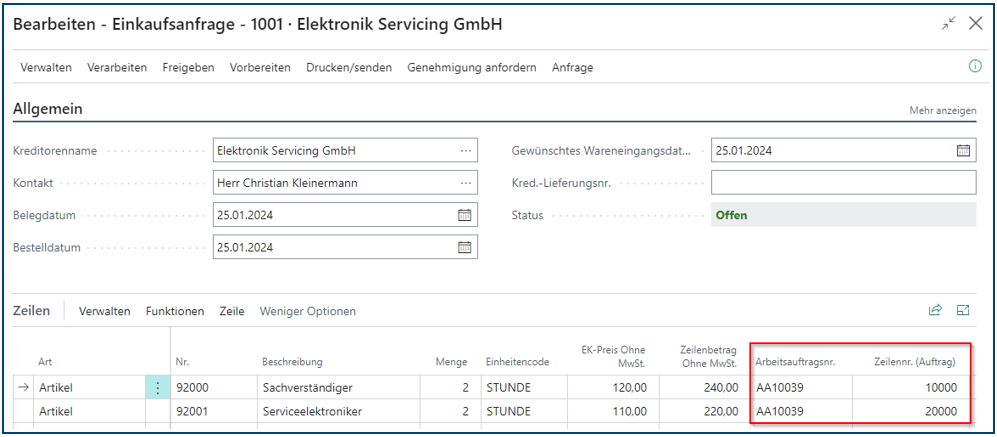
Task: Open the info pane icon
Action: point(975,66)
